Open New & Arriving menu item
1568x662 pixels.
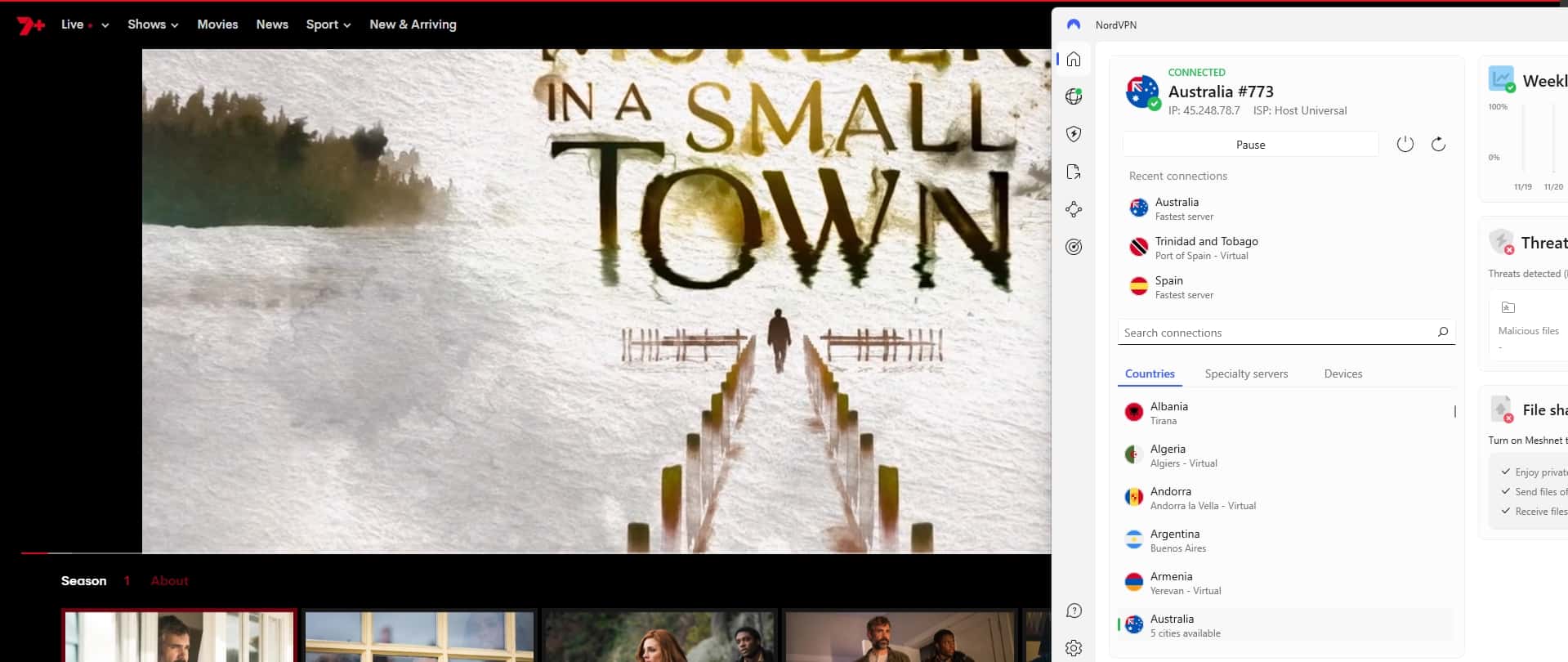click(x=413, y=25)
